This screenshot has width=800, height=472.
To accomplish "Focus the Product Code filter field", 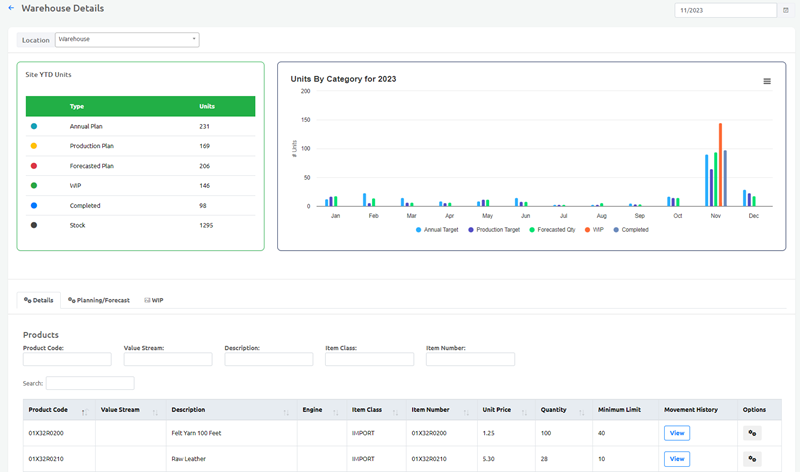I will coord(67,359).
